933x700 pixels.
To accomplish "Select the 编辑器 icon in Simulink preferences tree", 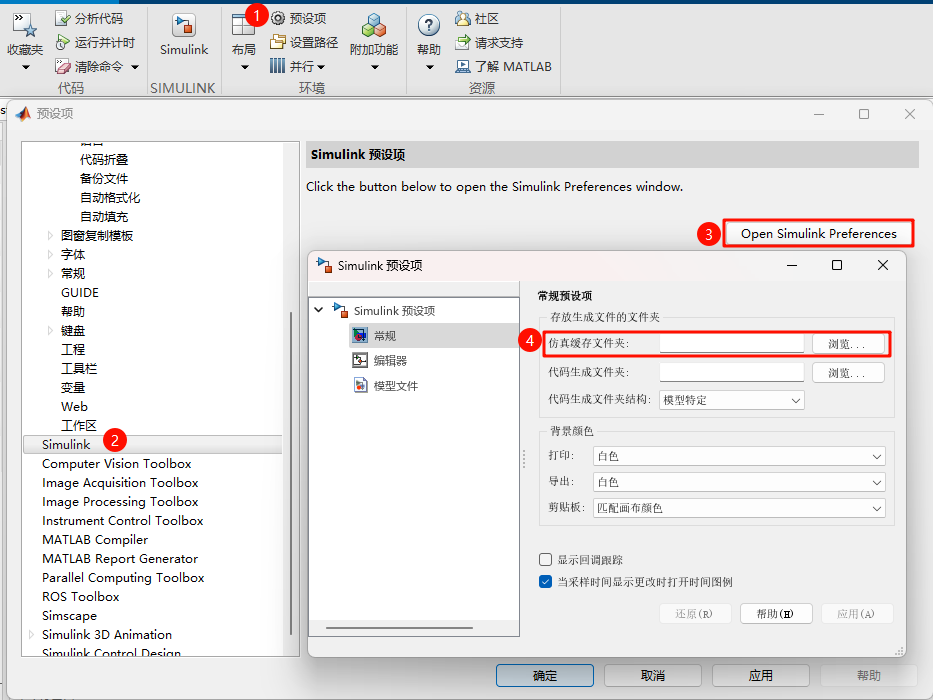I will coord(360,360).
